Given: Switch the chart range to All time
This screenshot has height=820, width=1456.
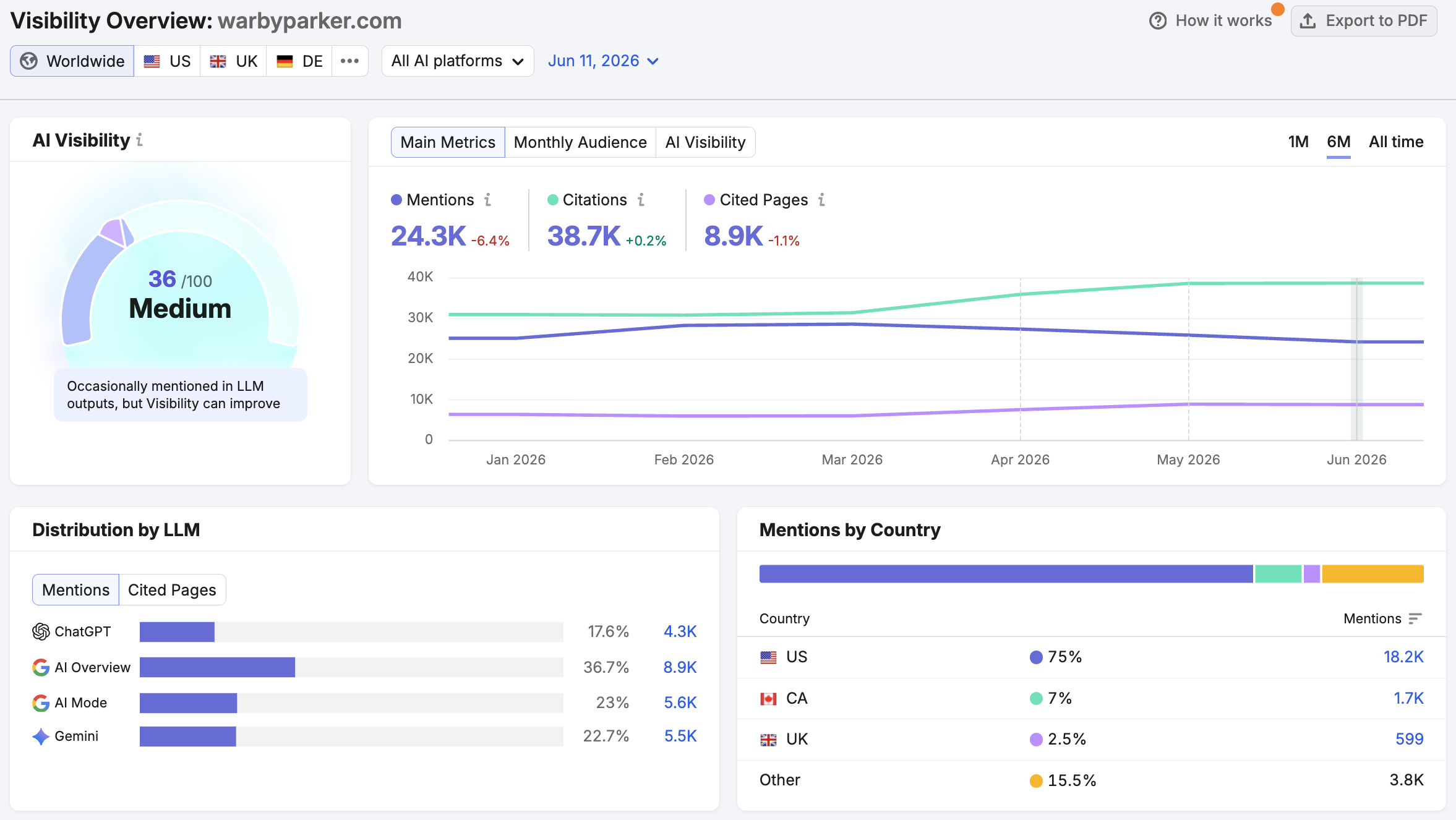Looking at the screenshot, I should [1396, 142].
